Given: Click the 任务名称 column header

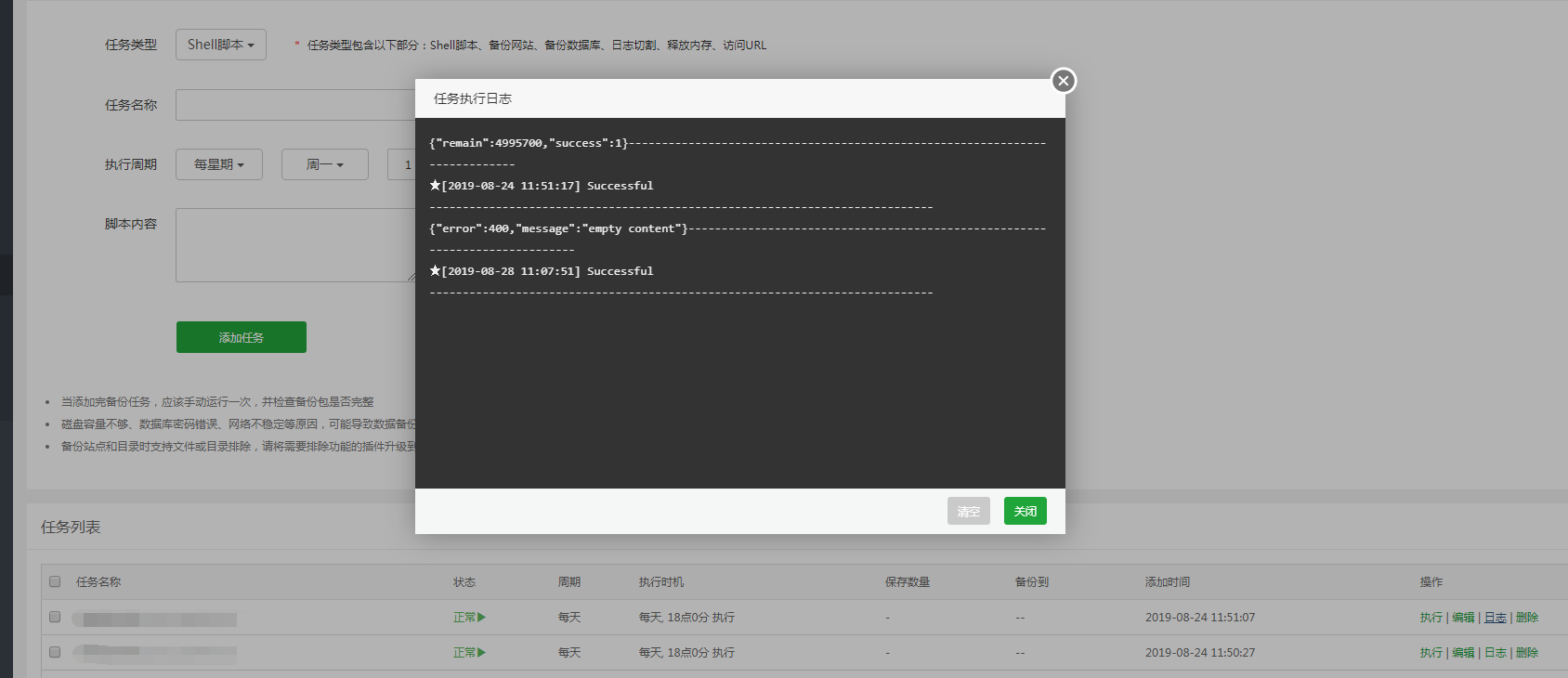Looking at the screenshot, I should (x=98, y=581).
